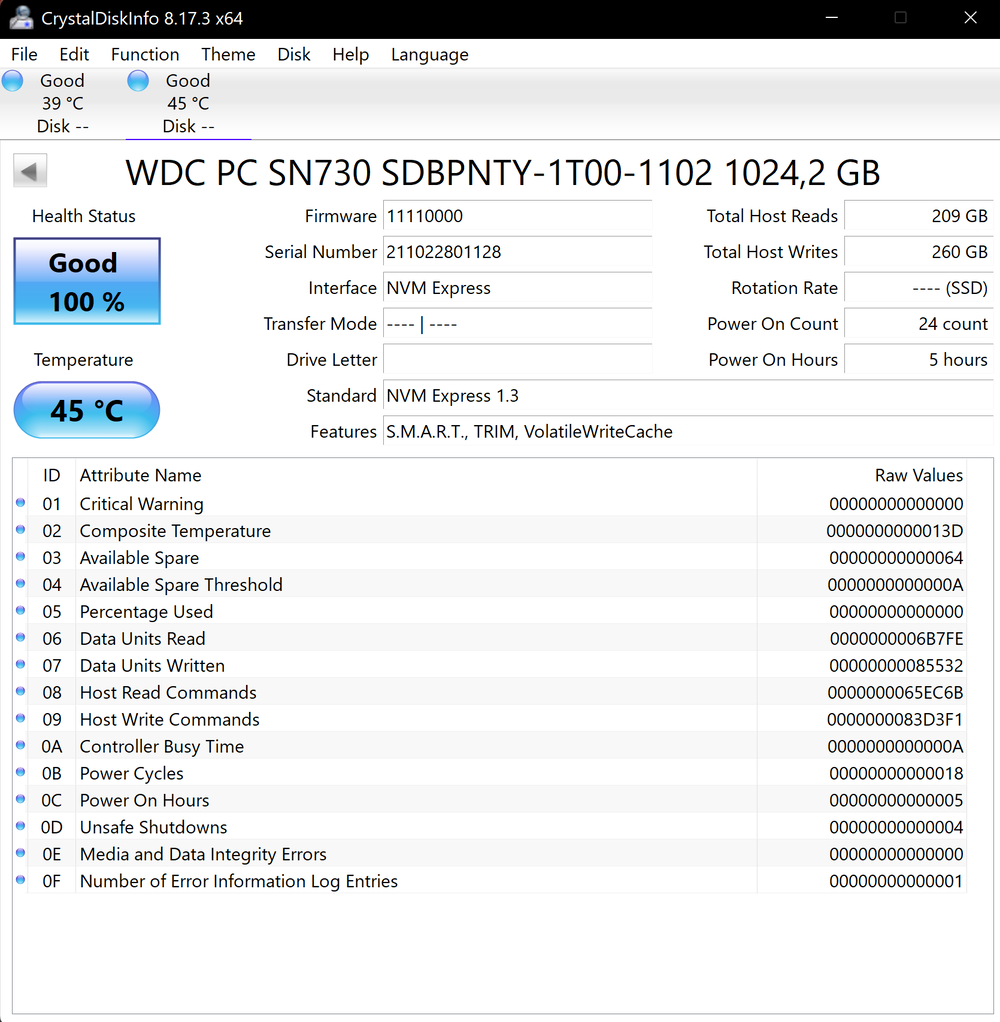Click status dot for Available Spare Threshold row
Image resolution: width=1000 pixels, height=1022 pixels.
pyautogui.click(x=20, y=583)
